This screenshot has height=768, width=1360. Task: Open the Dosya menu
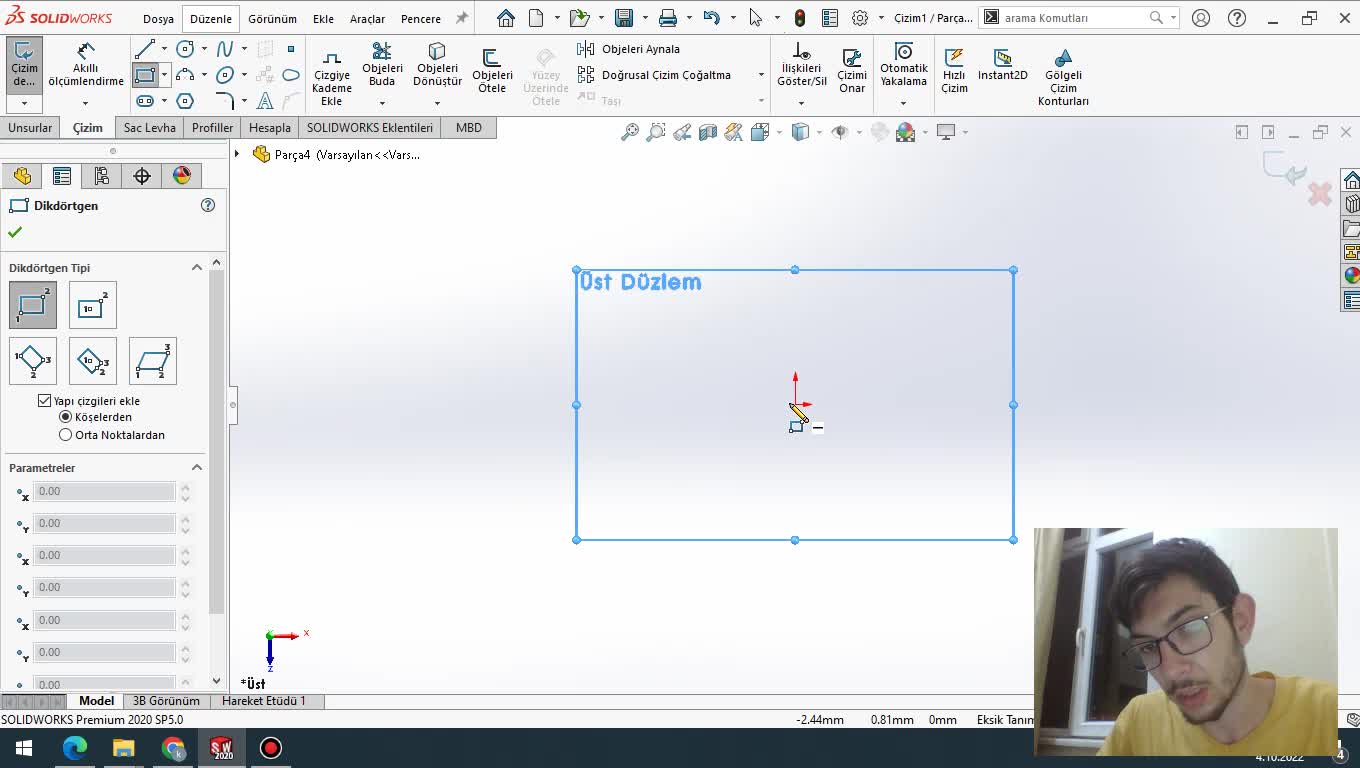(158, 18)
